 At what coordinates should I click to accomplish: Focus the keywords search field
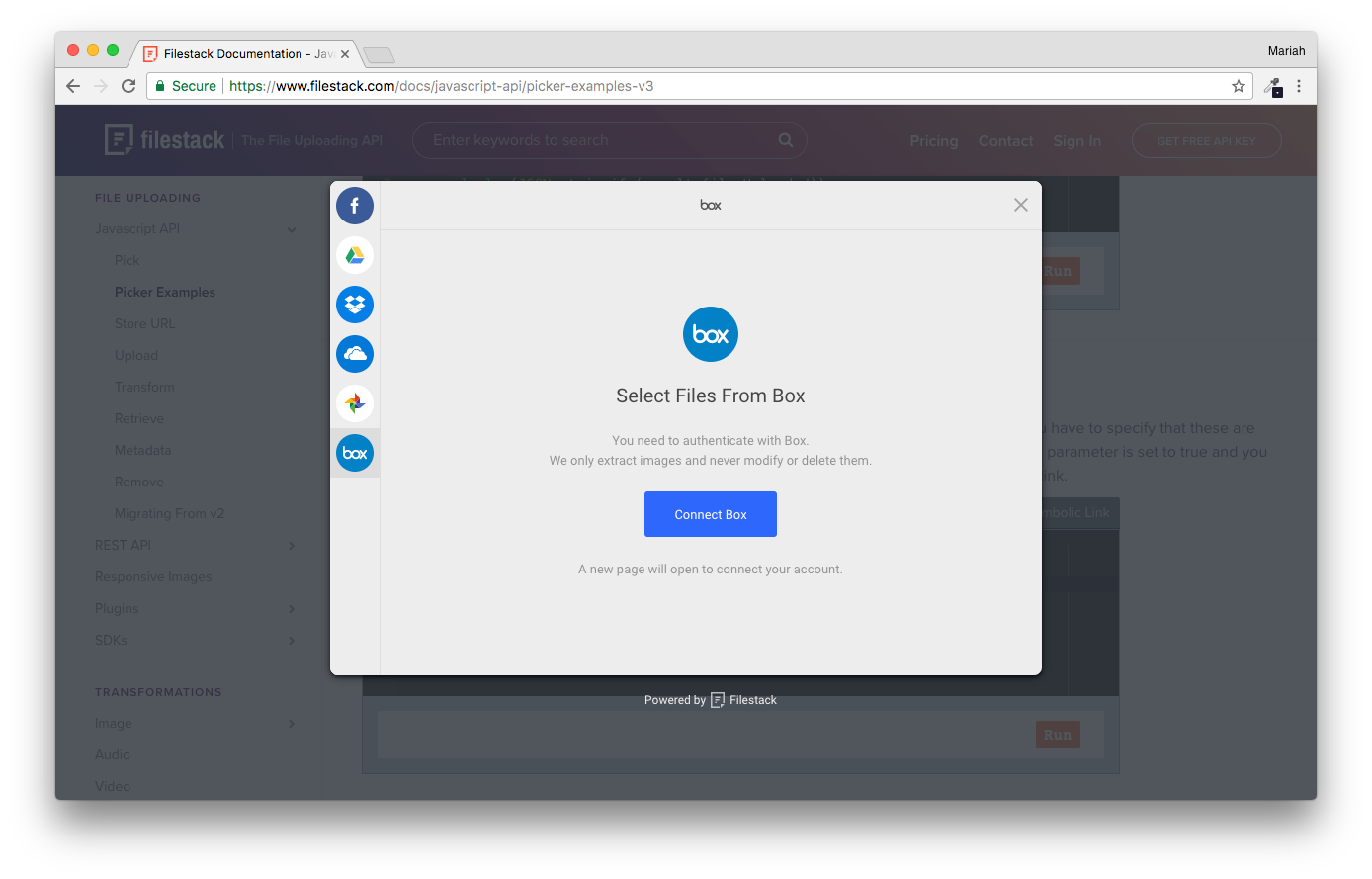(609, 140)
